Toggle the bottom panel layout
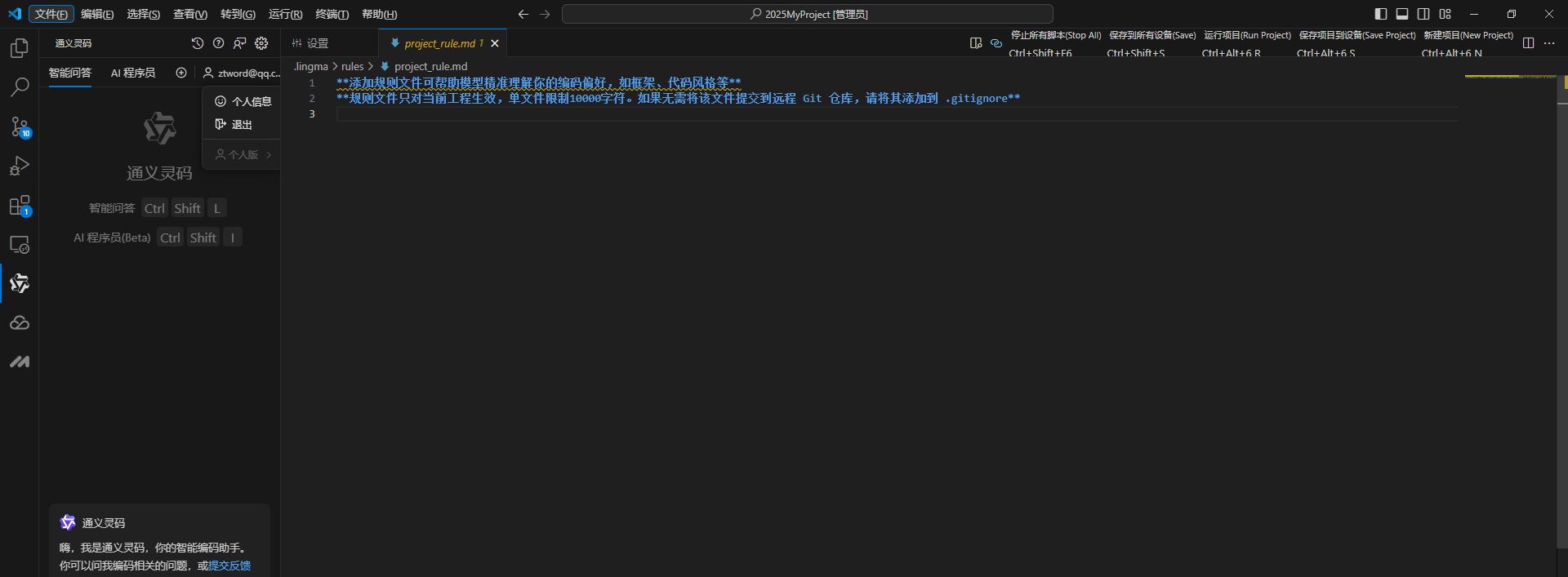The image size is (1568, 577). click(x=1402, y=14)
